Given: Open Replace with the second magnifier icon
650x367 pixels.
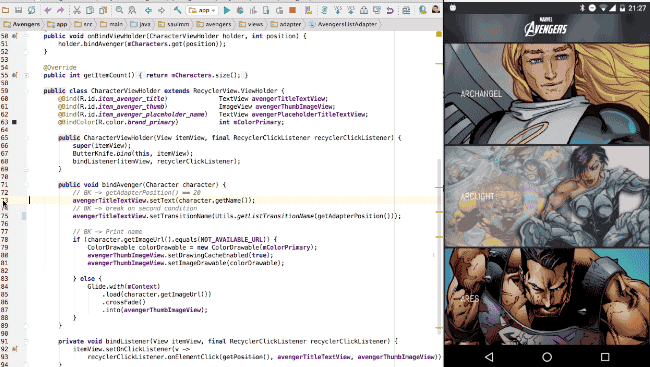Looking at the screenshot, I should (x=132, y=10).
